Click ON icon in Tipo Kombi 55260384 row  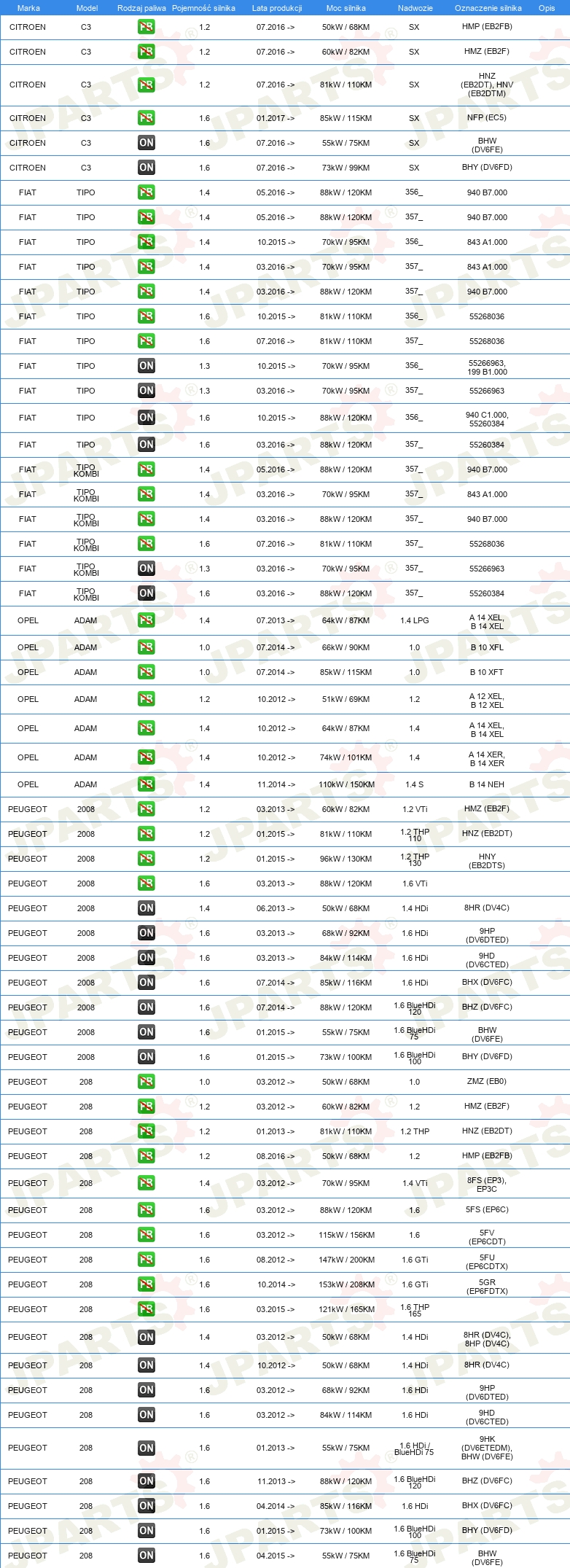tap(147, 593)
